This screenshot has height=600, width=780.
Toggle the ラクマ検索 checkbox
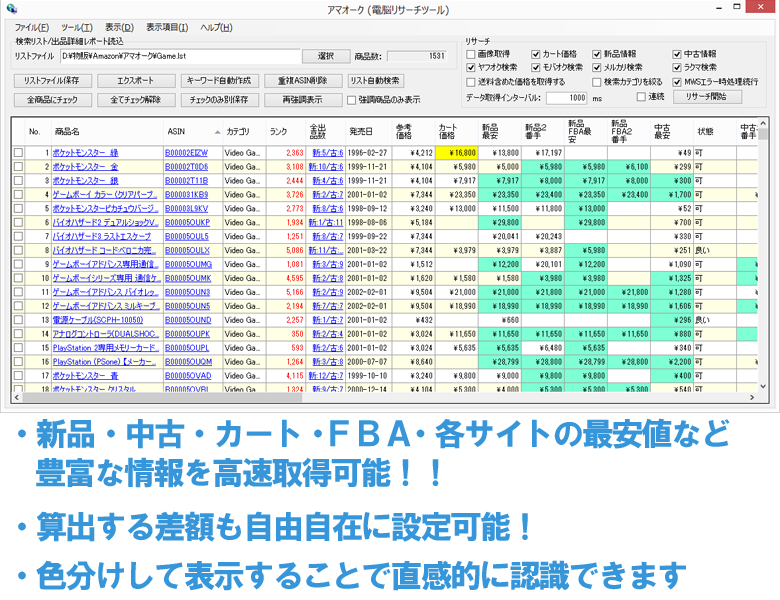(x=677, y=68)
